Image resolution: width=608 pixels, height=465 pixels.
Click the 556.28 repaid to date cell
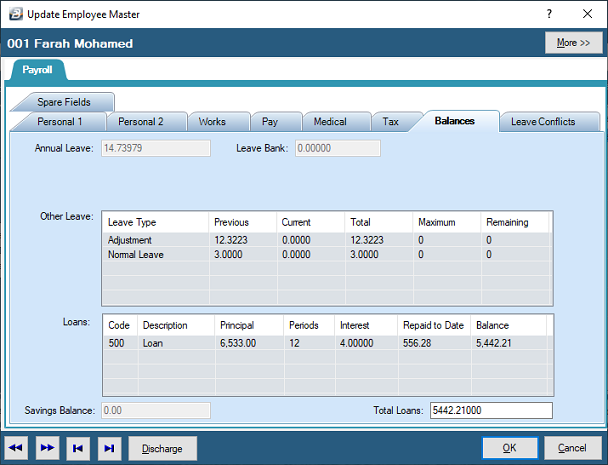435,343
